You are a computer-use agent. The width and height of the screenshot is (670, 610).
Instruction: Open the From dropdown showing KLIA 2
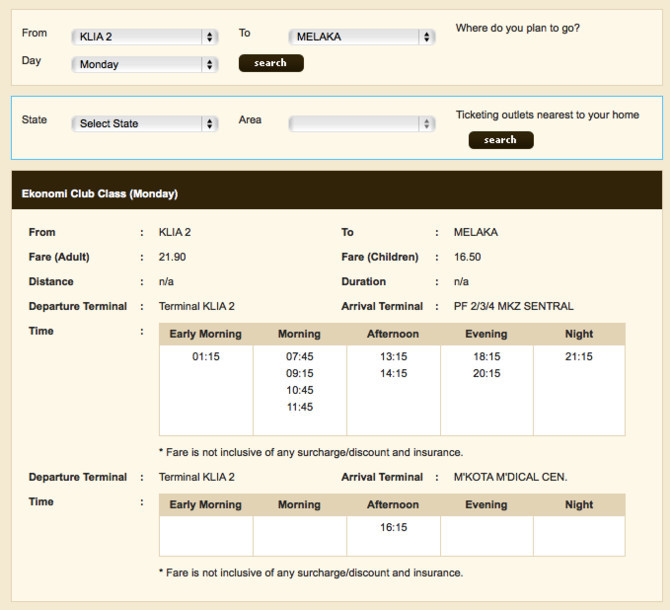[x=144, y=37]
